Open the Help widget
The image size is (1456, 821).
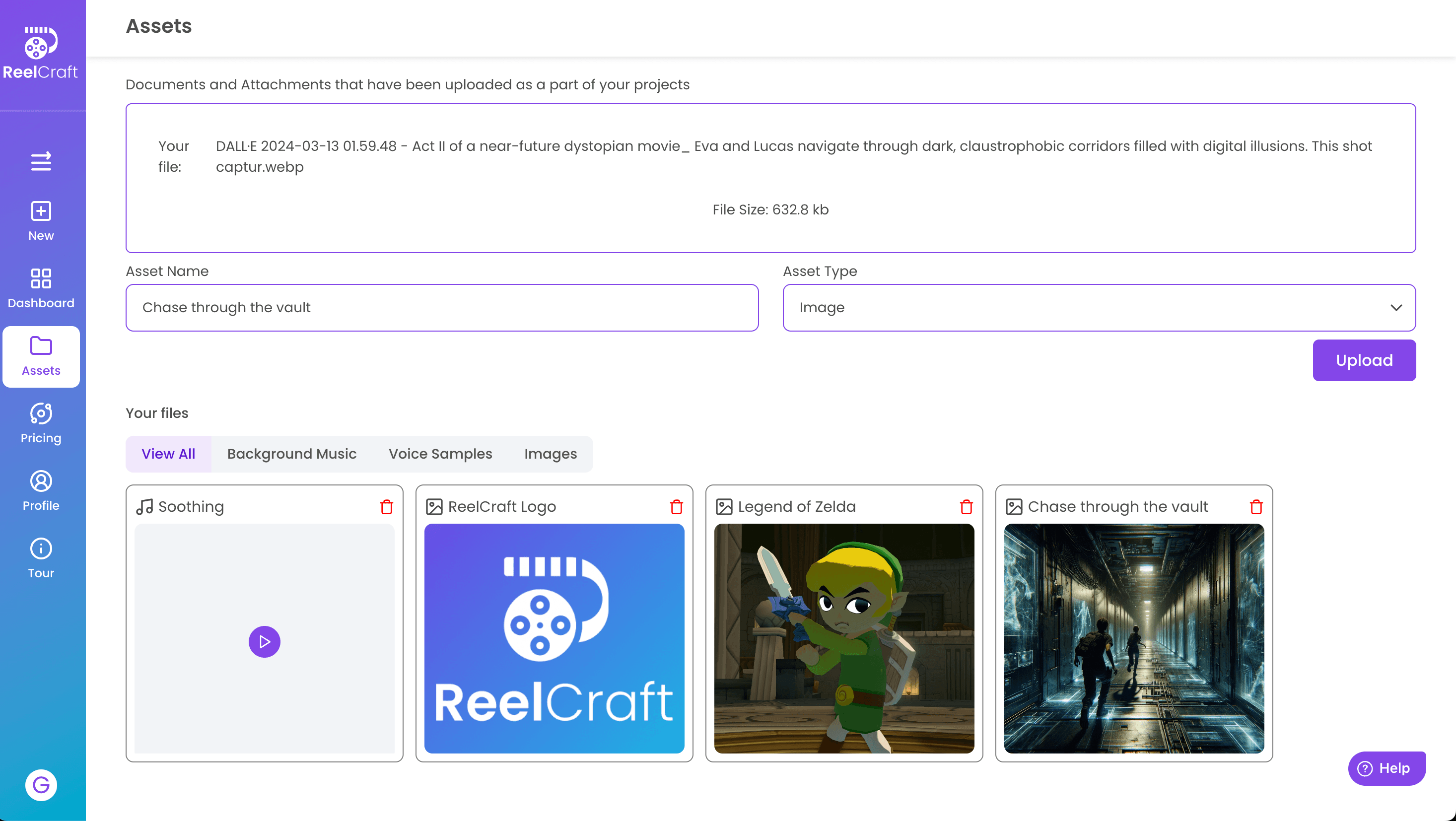tap(1386, 768)
